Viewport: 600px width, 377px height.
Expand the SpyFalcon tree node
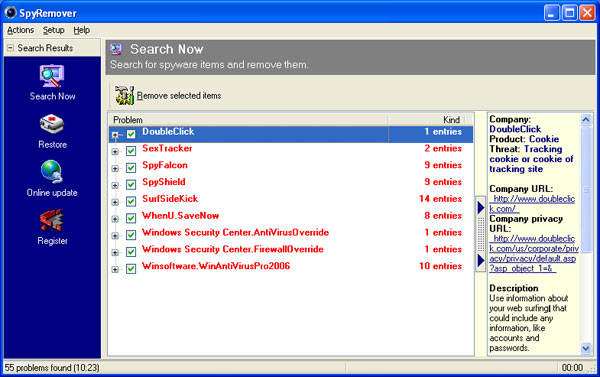click(115, 169)
